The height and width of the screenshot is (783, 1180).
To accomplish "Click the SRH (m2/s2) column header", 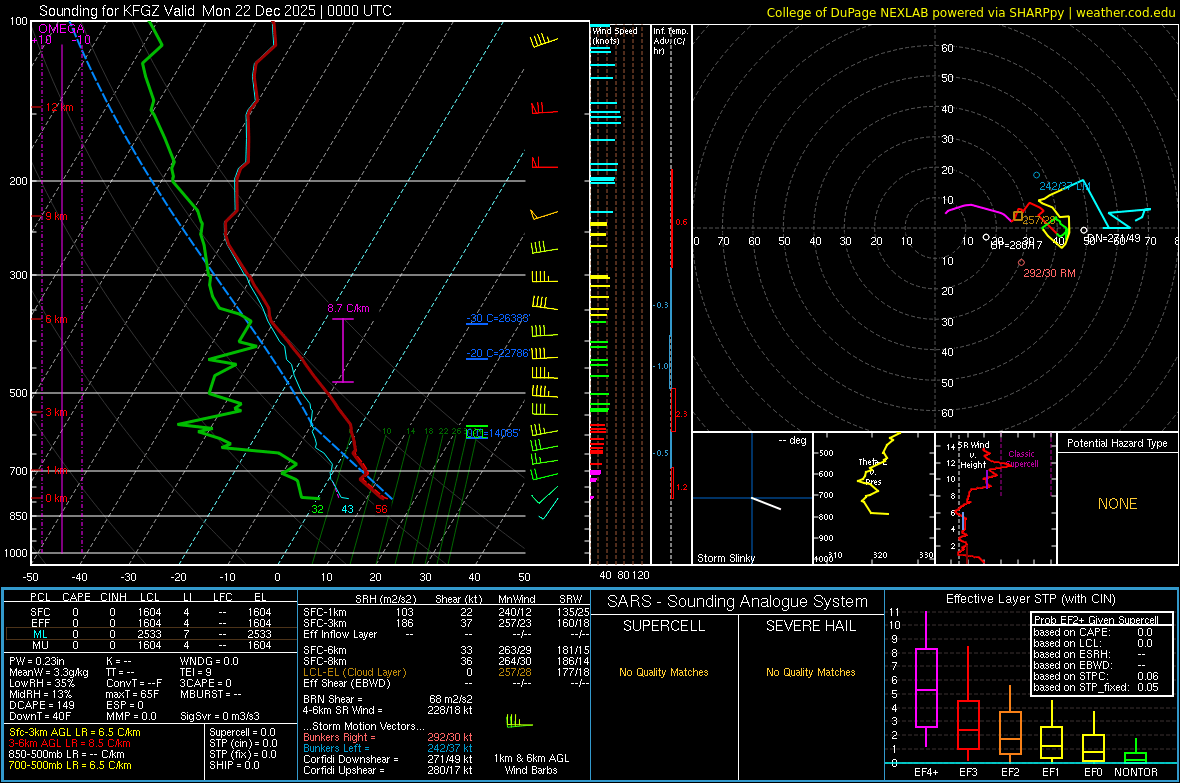I will (x=385, y=599).
